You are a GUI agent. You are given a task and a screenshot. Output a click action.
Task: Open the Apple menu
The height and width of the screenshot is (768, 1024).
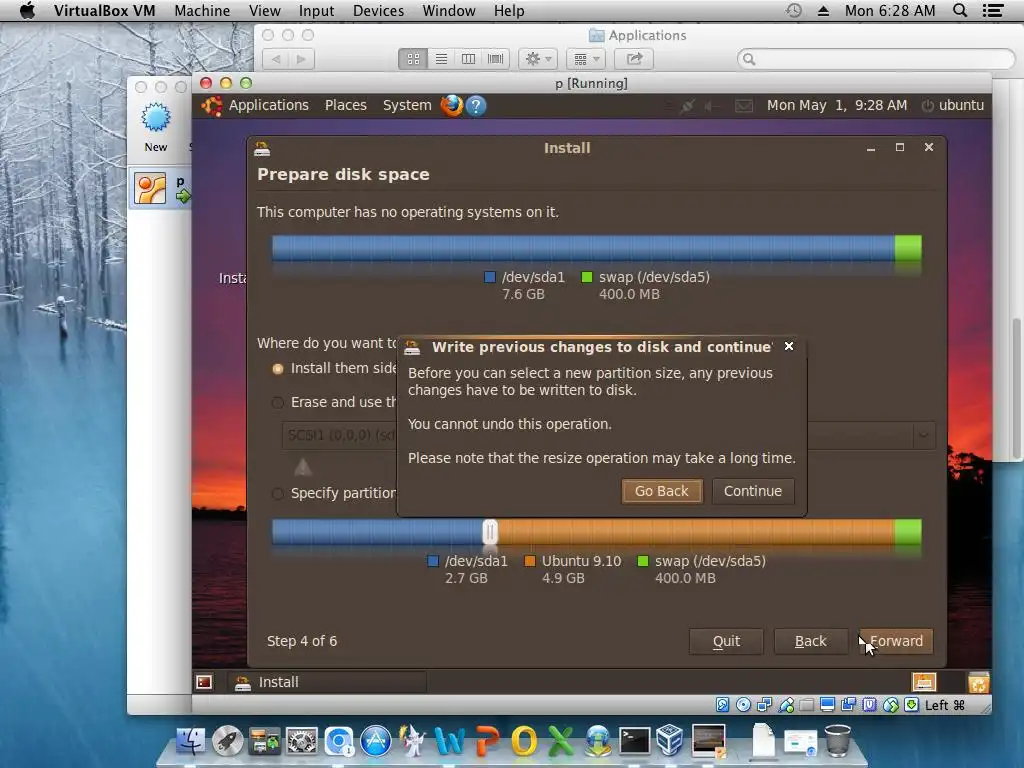[27, 10]
